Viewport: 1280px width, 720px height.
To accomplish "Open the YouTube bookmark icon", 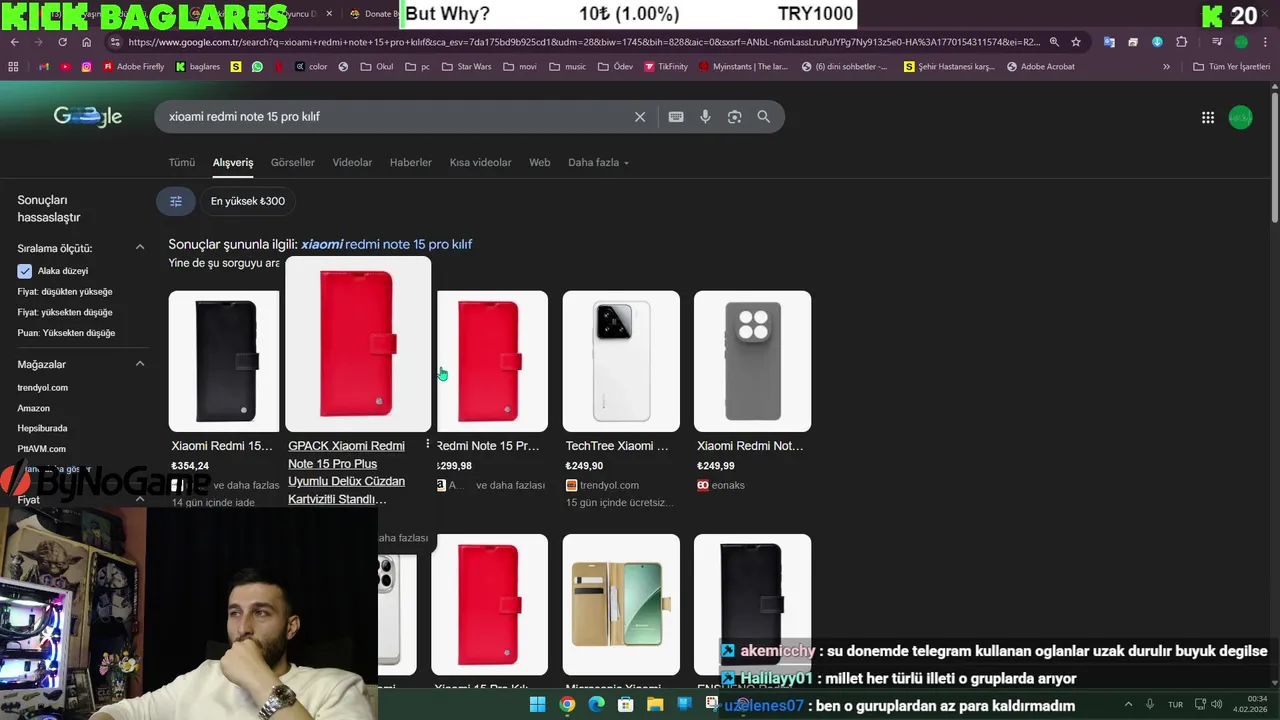I will click(x=65, y=67).
